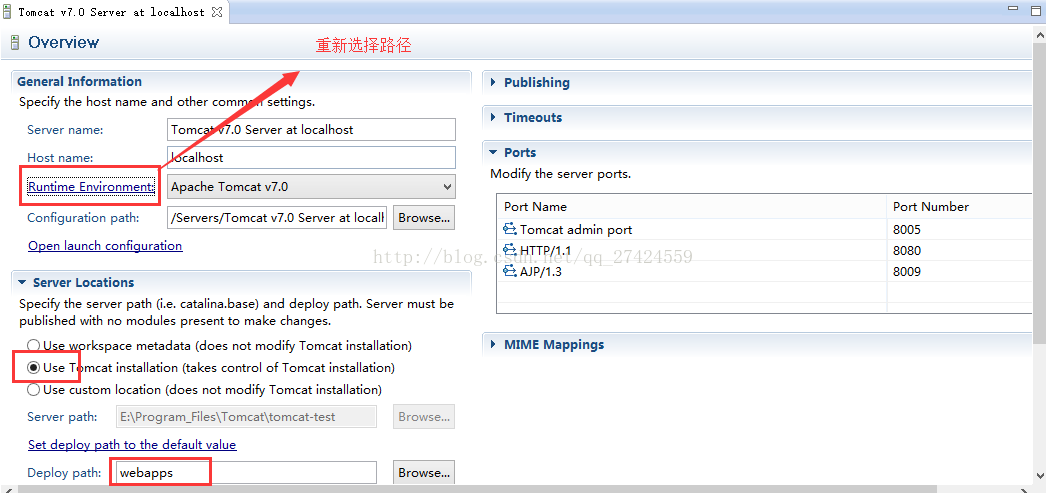1046x493 pixels.
Task: Click the HTTP/1.1 port row icon
Action: pos(510,250)
